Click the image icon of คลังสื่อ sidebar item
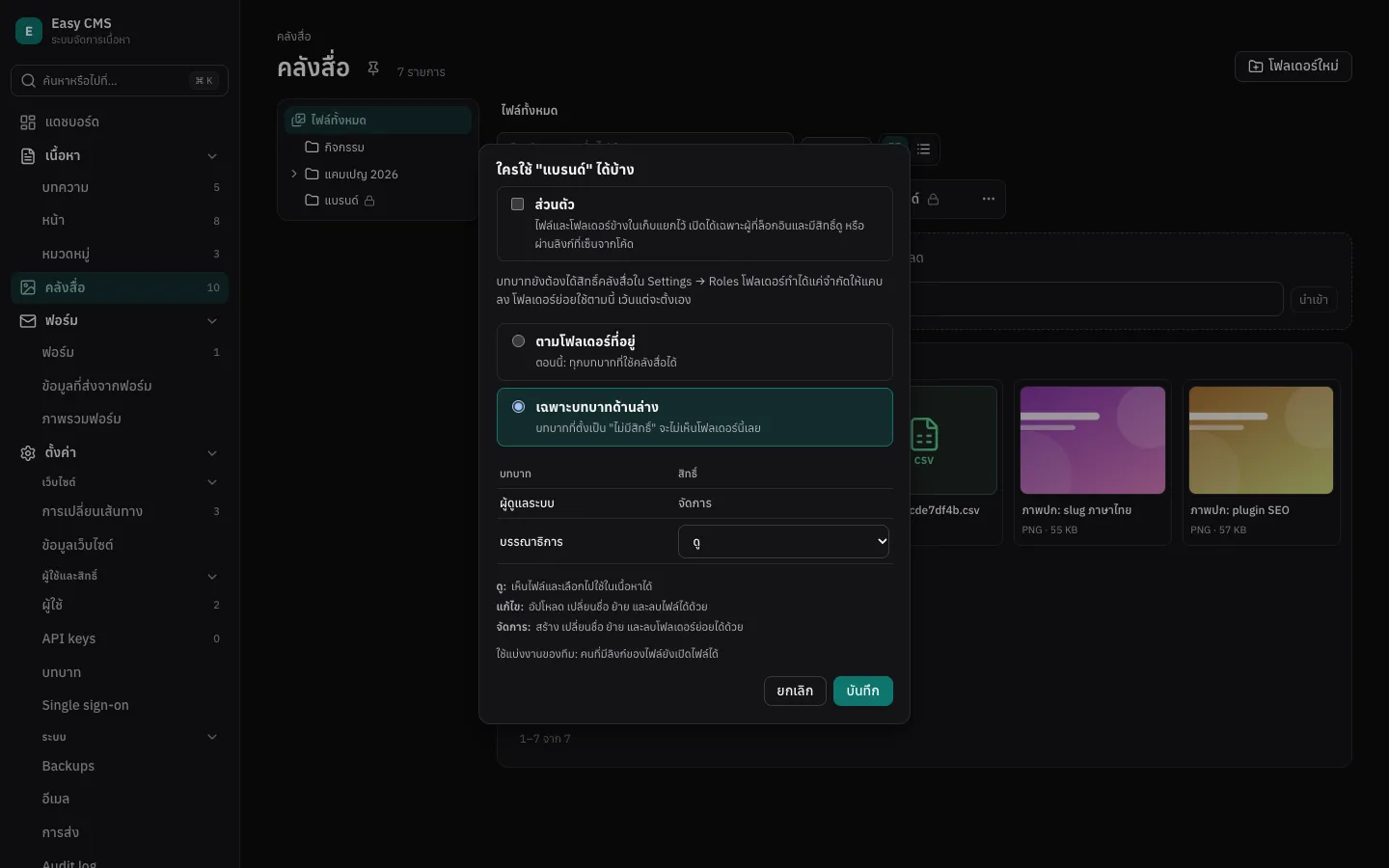Image resolution: width=1389 pixels, height=868 pixels. coord(28,287)
